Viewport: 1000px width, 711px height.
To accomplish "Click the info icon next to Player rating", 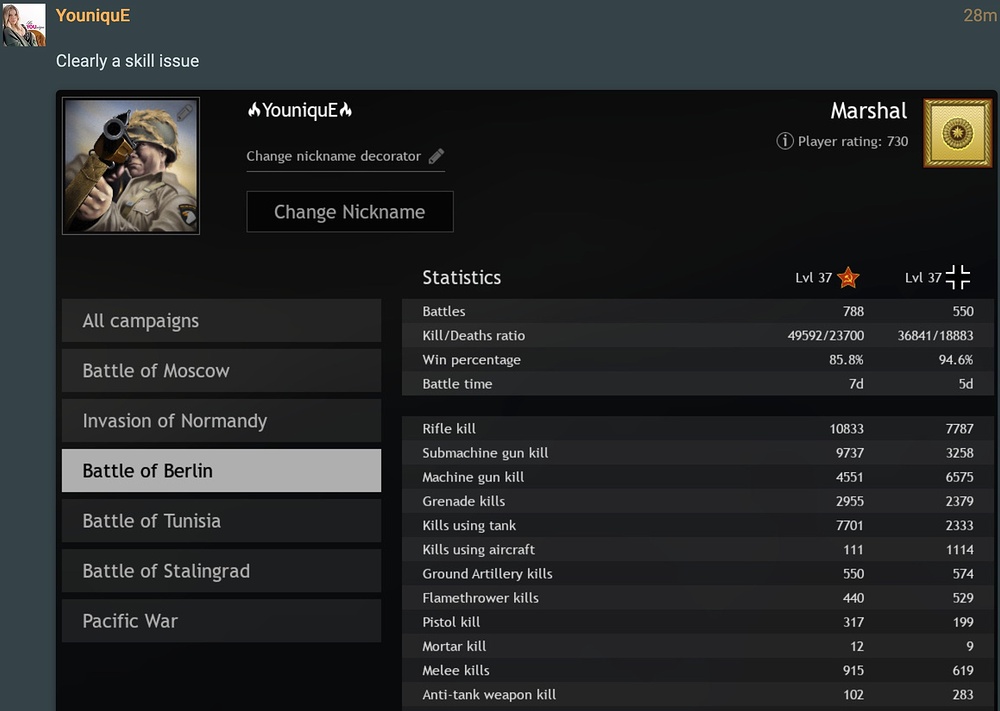I will pos(785,141).
